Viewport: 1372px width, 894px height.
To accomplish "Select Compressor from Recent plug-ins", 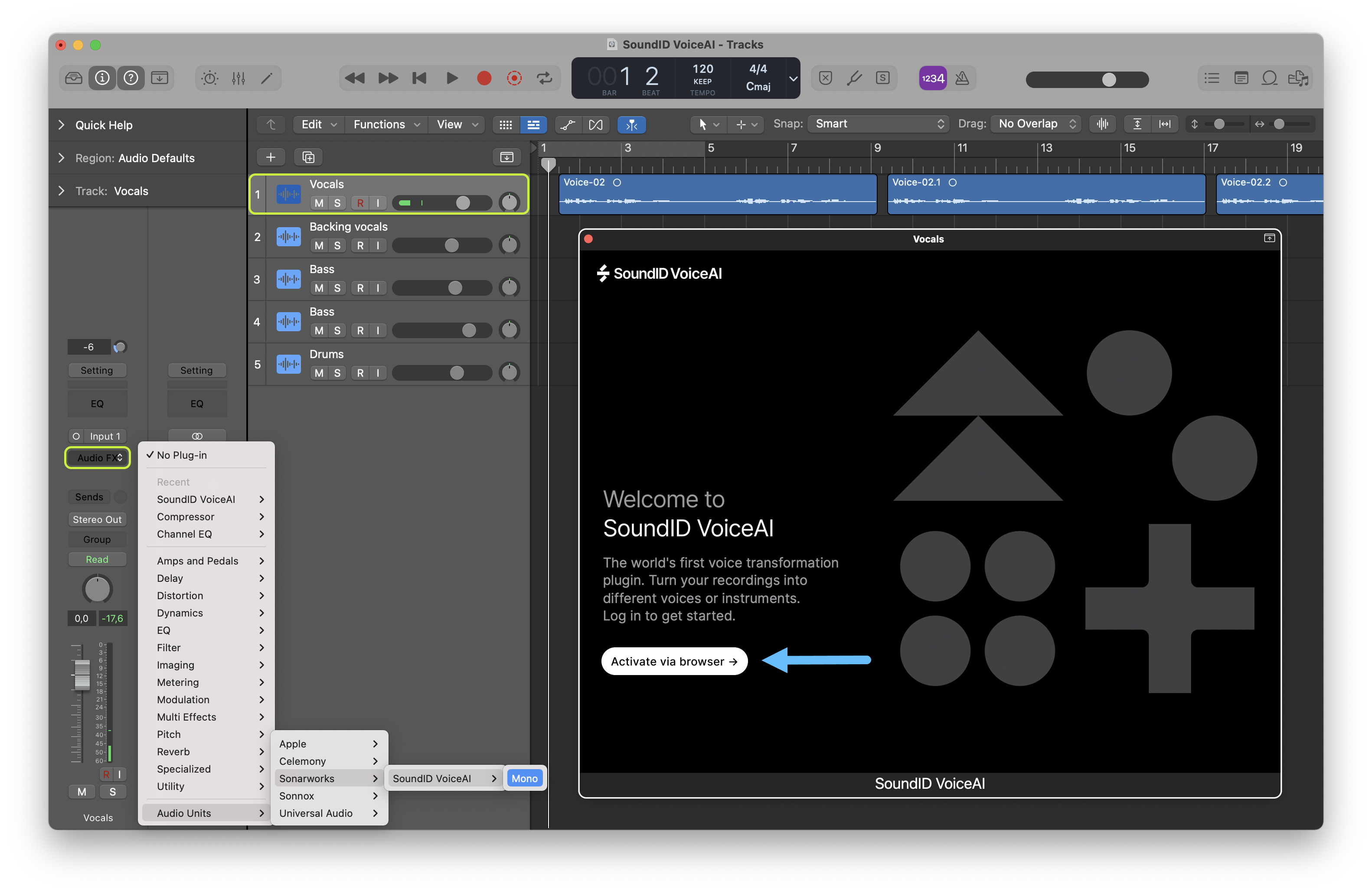I will click(206, 516).
